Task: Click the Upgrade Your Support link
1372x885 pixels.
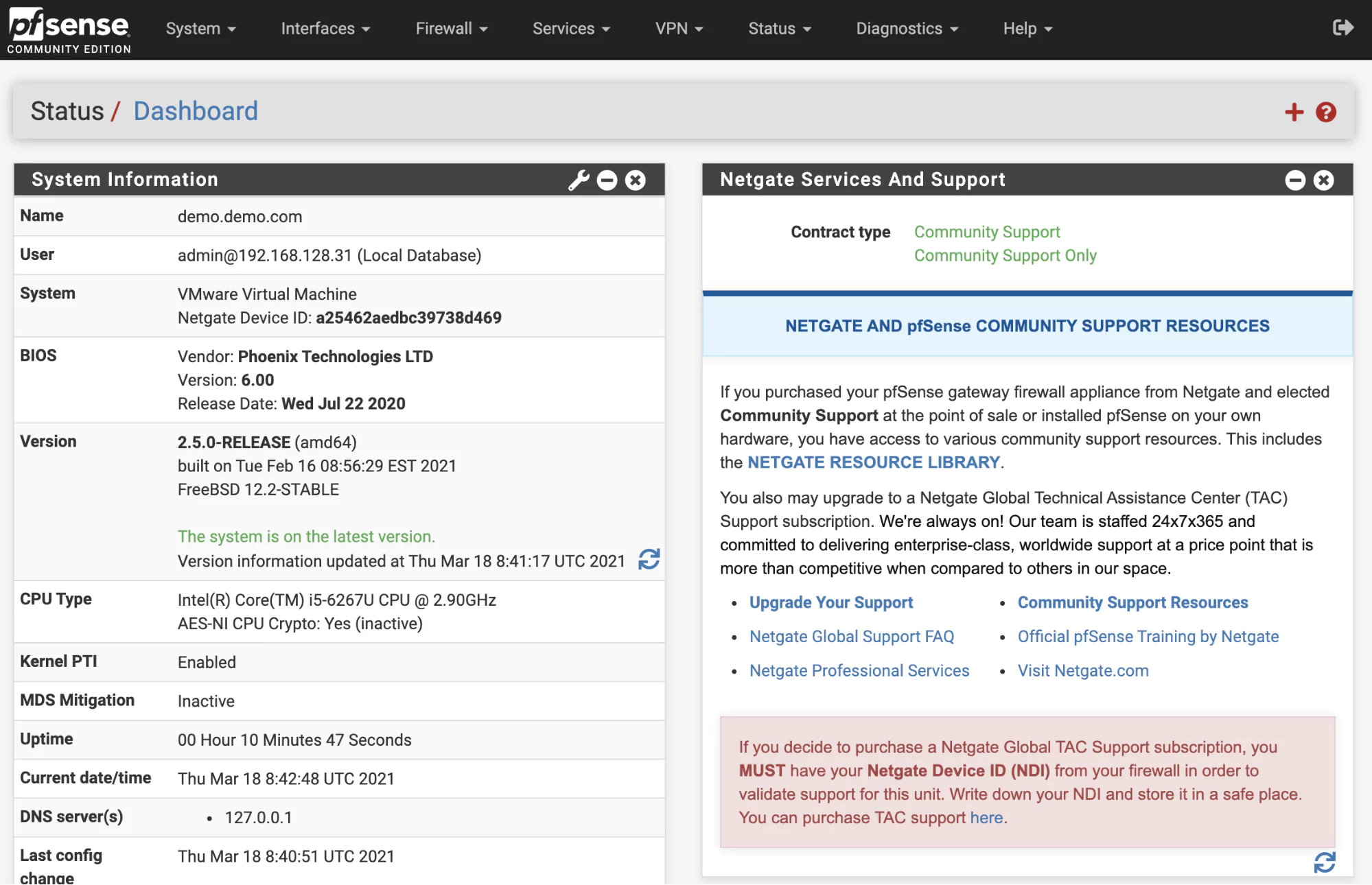Action: point(831,602)
